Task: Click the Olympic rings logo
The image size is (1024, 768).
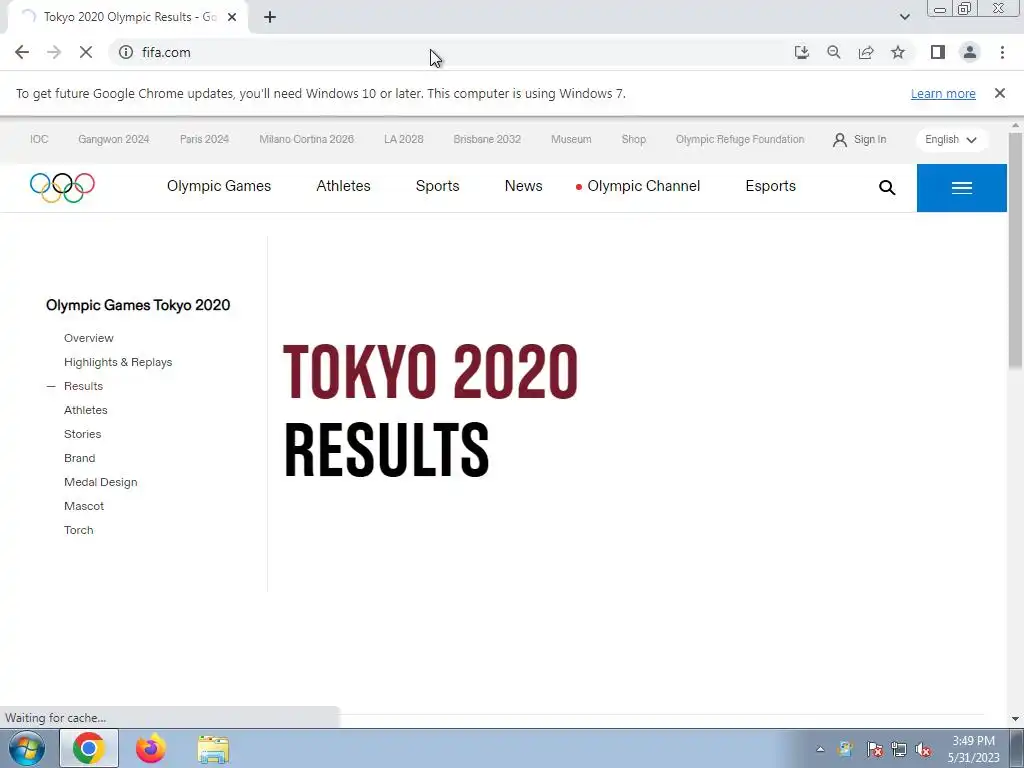Action: click(62, 187)
